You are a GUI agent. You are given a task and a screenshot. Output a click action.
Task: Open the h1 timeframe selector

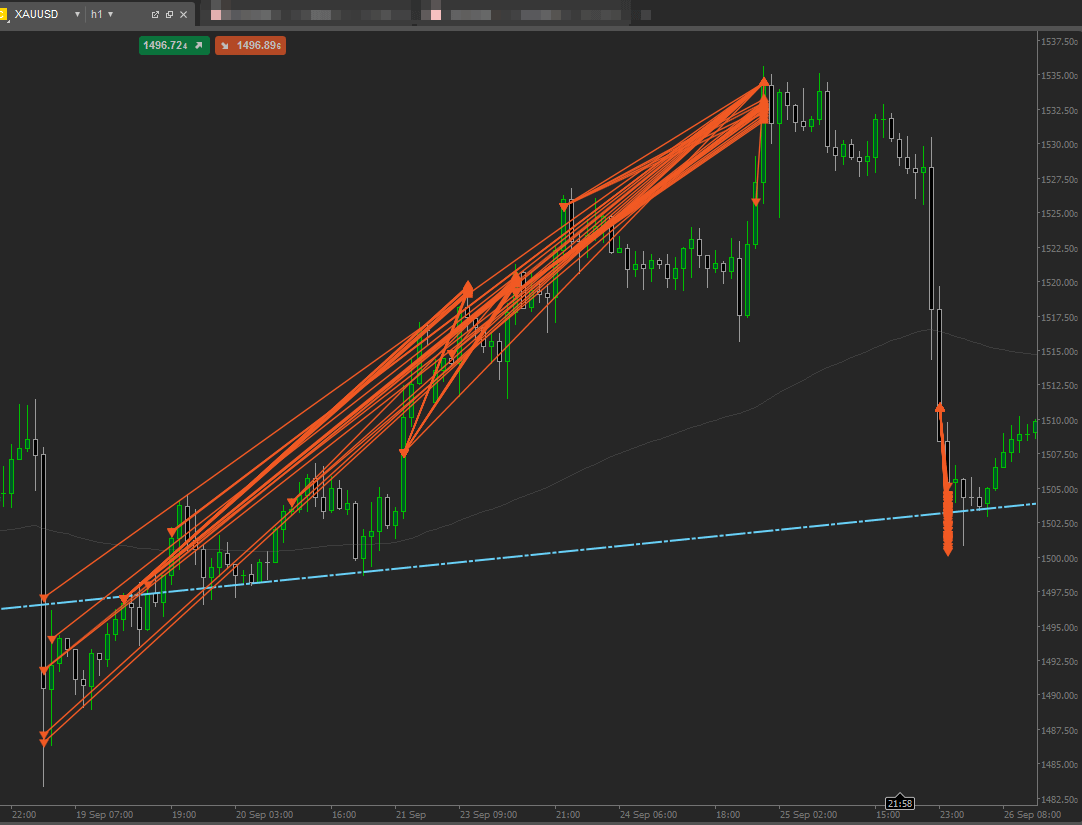point(102,14)
